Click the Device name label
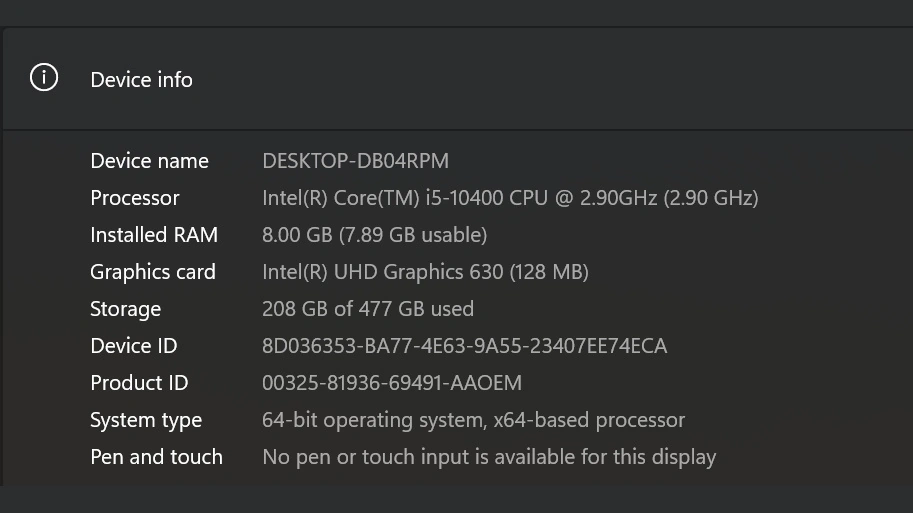 pyautogui.click(x=149, y=161)
